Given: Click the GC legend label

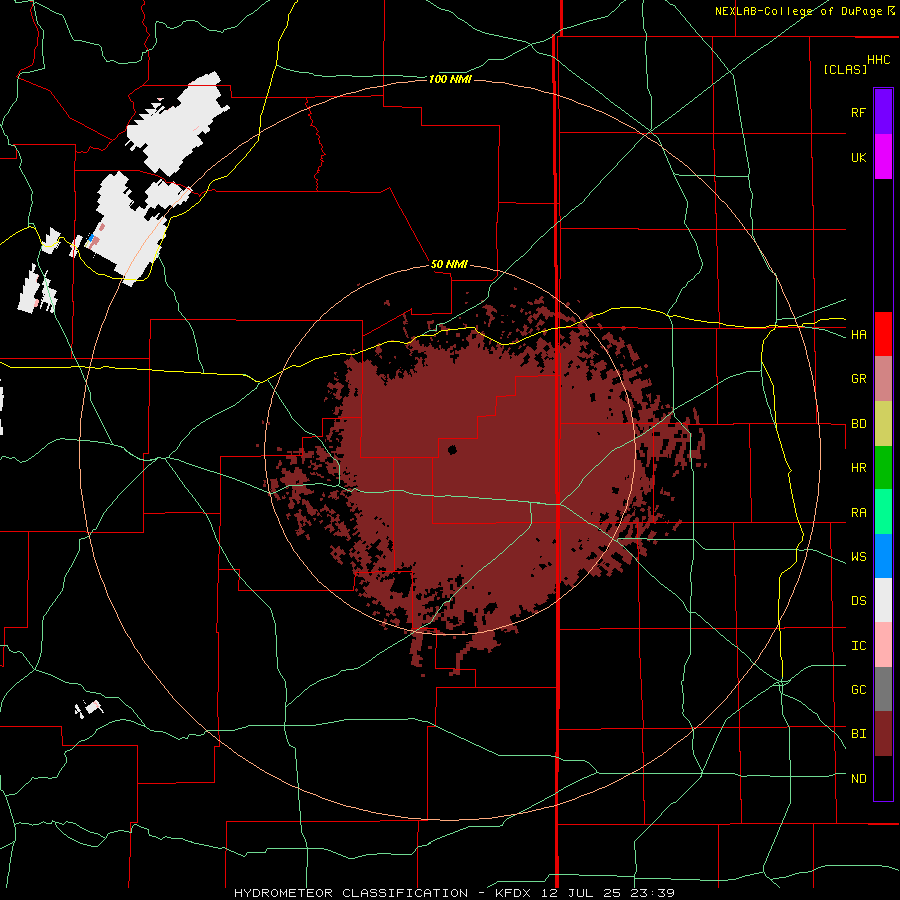Looking at the screenshot, I should (858, 689).
